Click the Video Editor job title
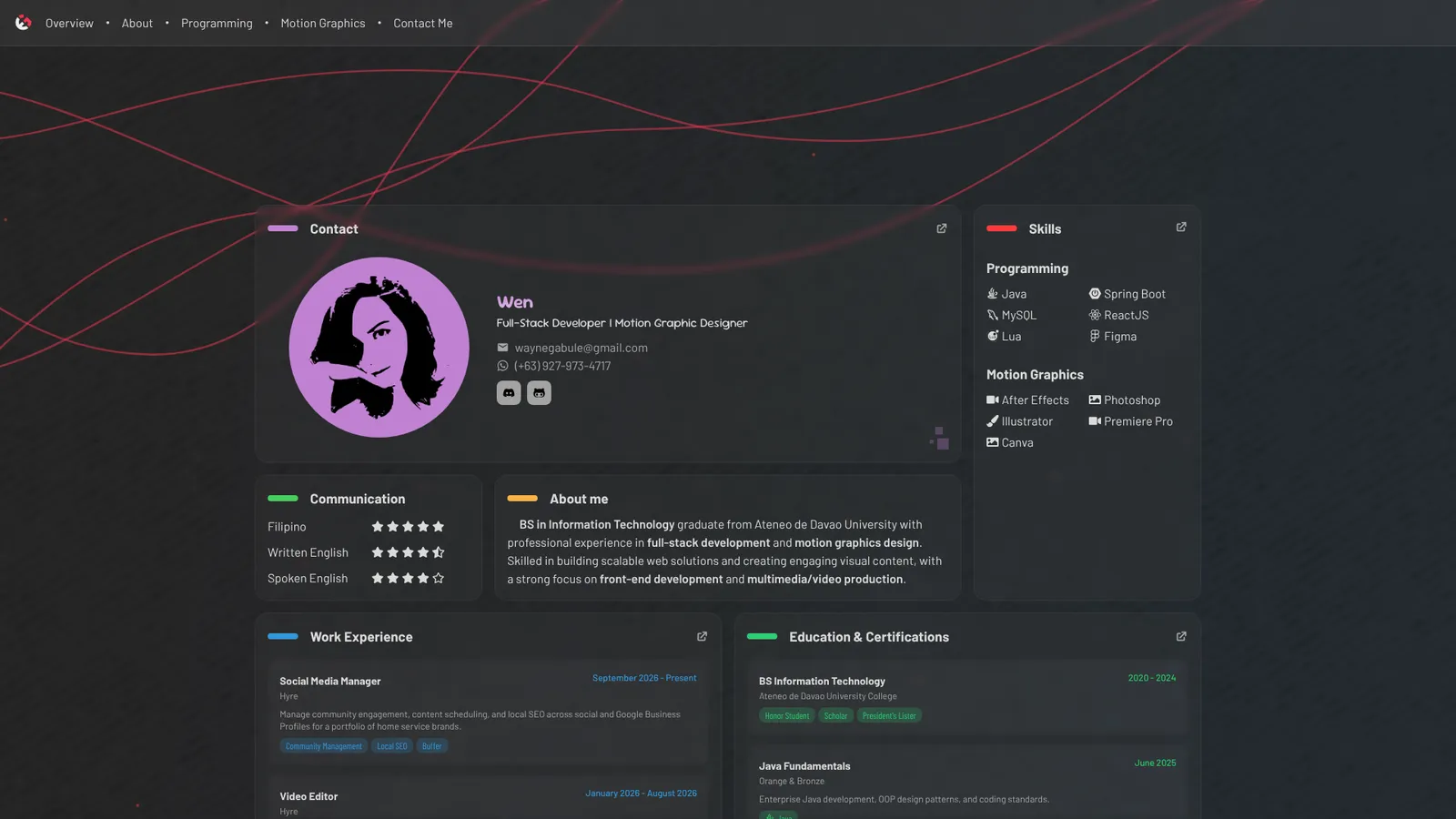Image resolution: width=1456 pixels, height=819 pixels. coord(308,796)
